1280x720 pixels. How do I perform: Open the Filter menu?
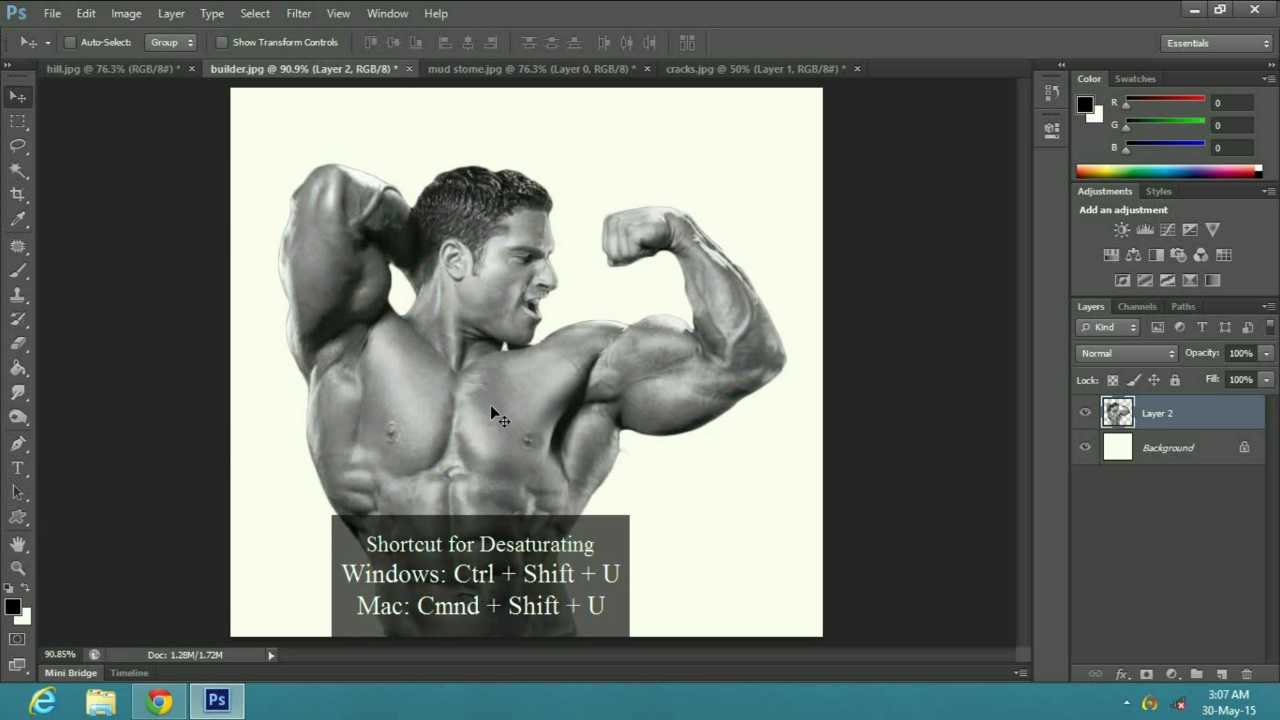tap(299, 13)
